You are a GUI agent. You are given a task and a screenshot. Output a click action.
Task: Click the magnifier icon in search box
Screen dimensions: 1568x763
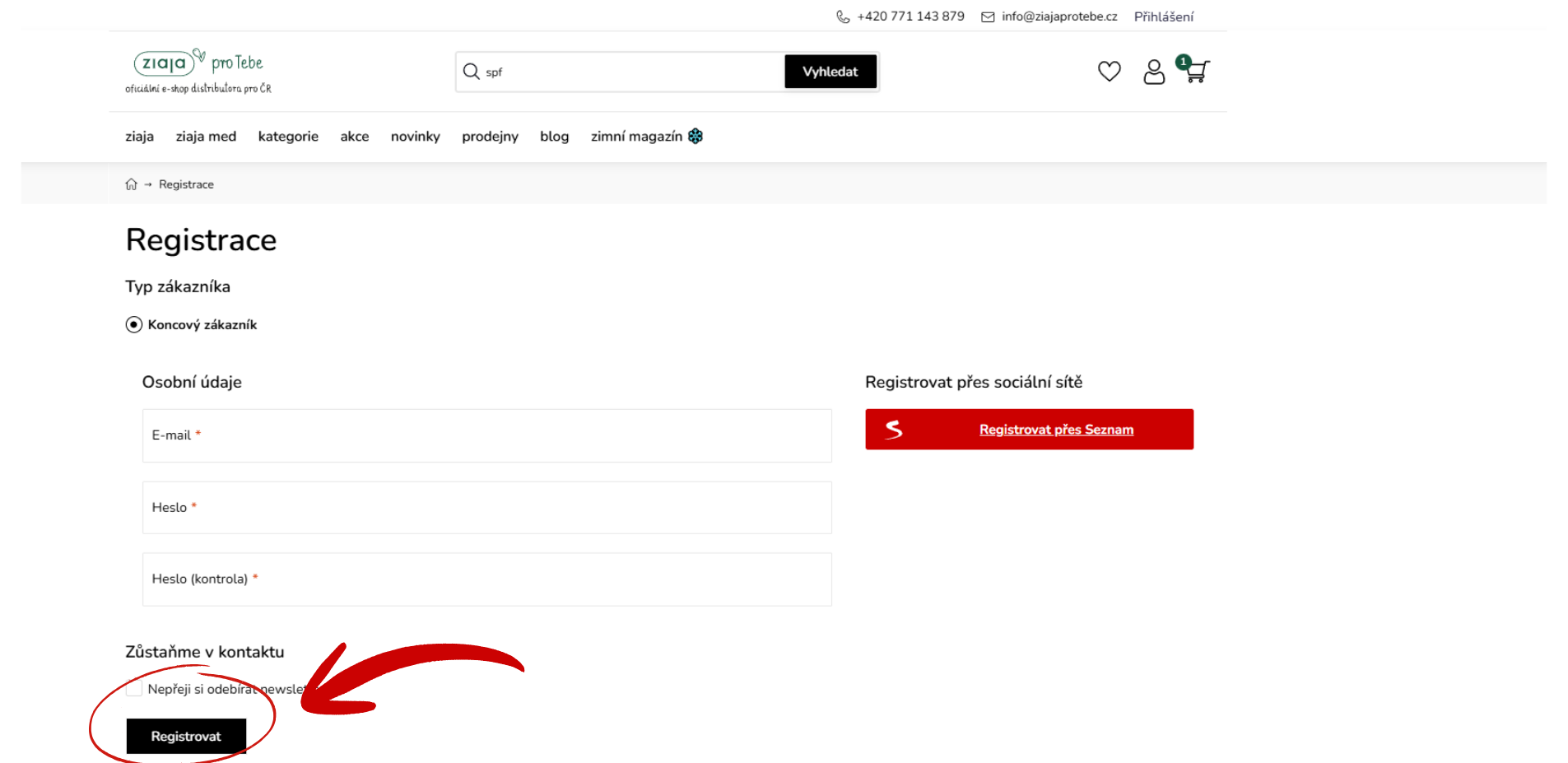pos(472,72)
